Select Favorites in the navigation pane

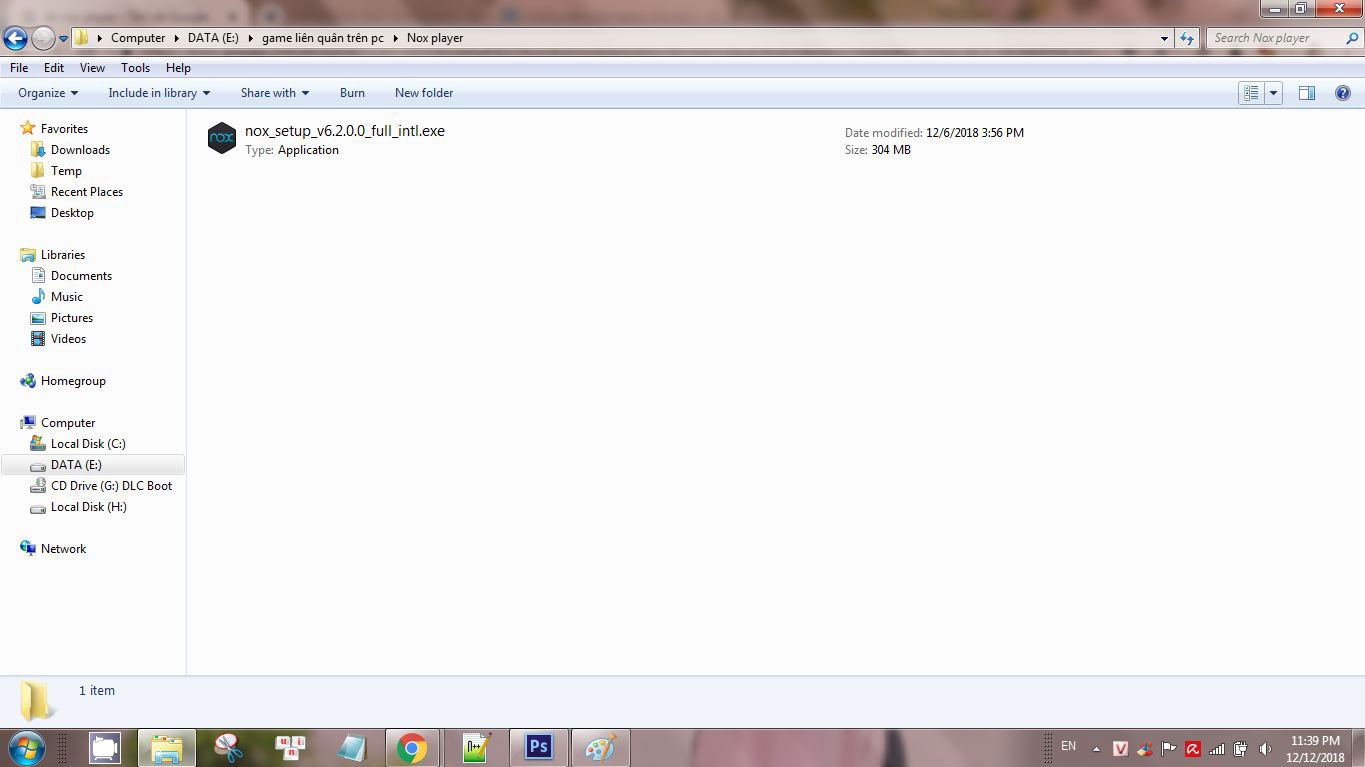coord(64,129)
